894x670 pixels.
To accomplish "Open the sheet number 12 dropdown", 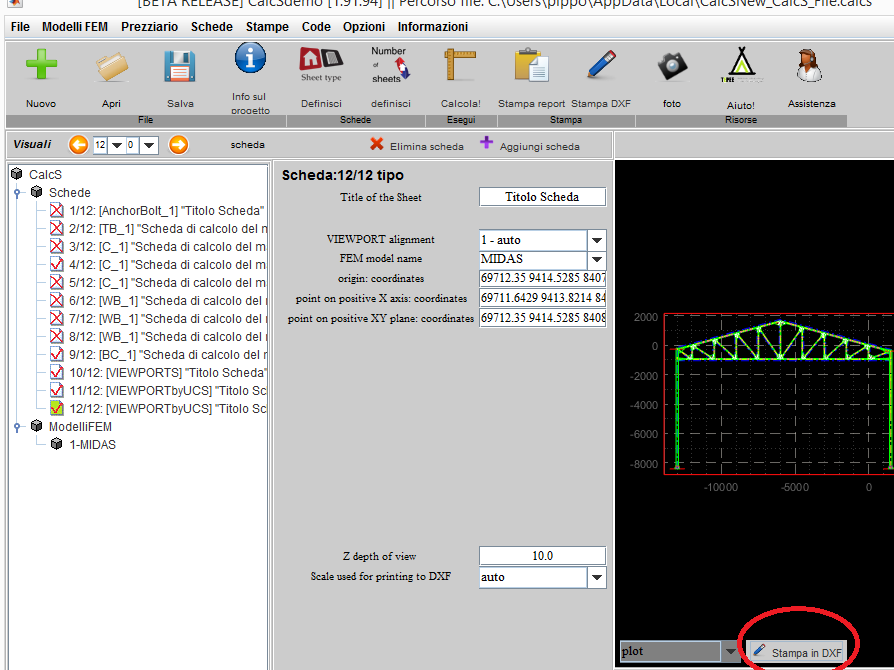I will coord(116,145).
